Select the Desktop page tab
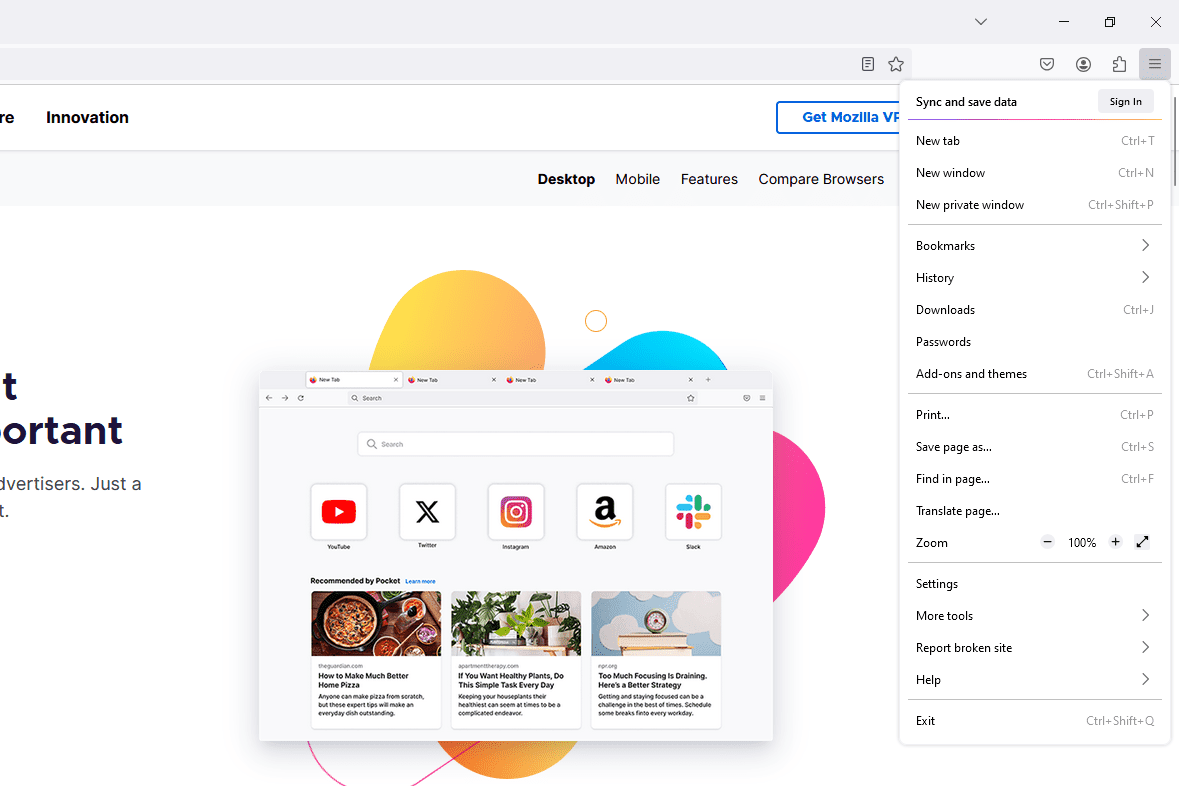 click(x=566, y=179)
